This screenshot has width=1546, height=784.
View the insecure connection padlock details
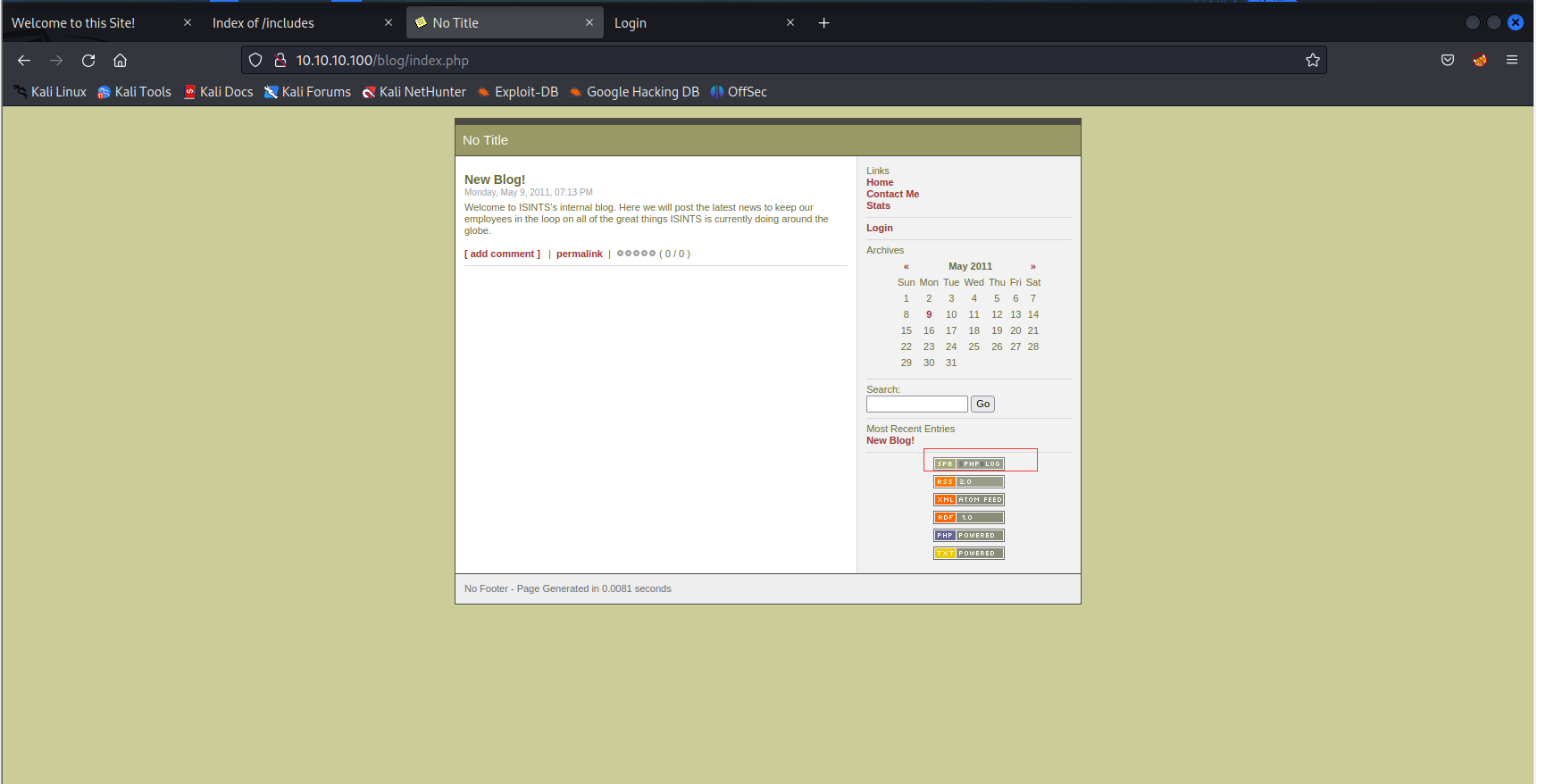(280, 61)
